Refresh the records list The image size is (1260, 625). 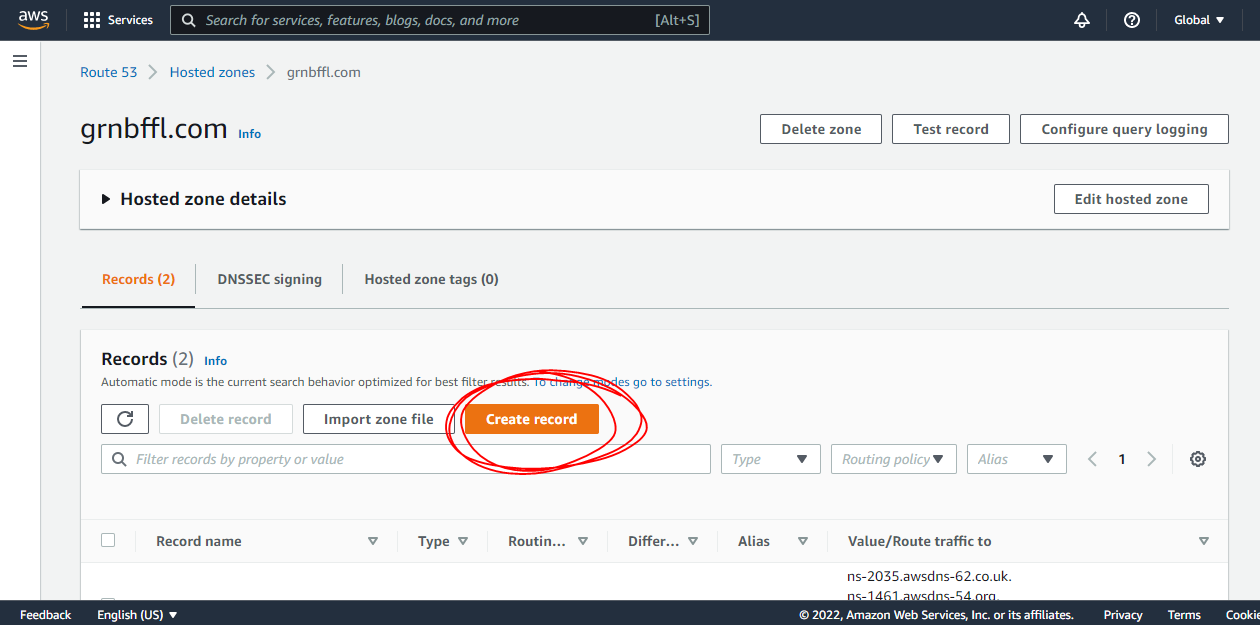click(x=125, y=419)
